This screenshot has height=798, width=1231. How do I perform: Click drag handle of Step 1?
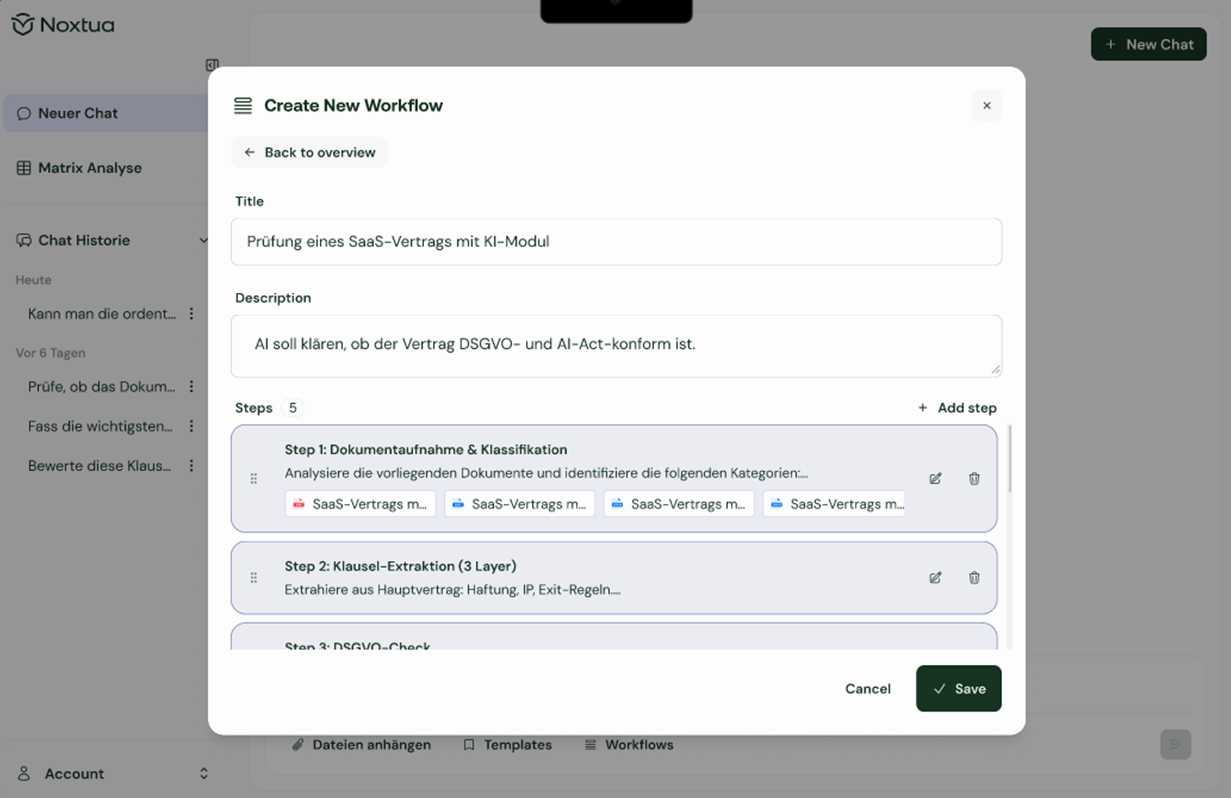click(254, 479)
